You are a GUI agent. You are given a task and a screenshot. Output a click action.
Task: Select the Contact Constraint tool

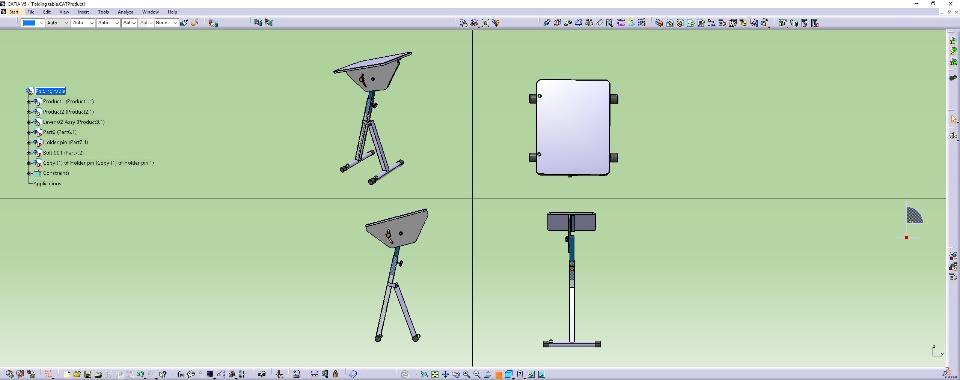click(557, 23)
